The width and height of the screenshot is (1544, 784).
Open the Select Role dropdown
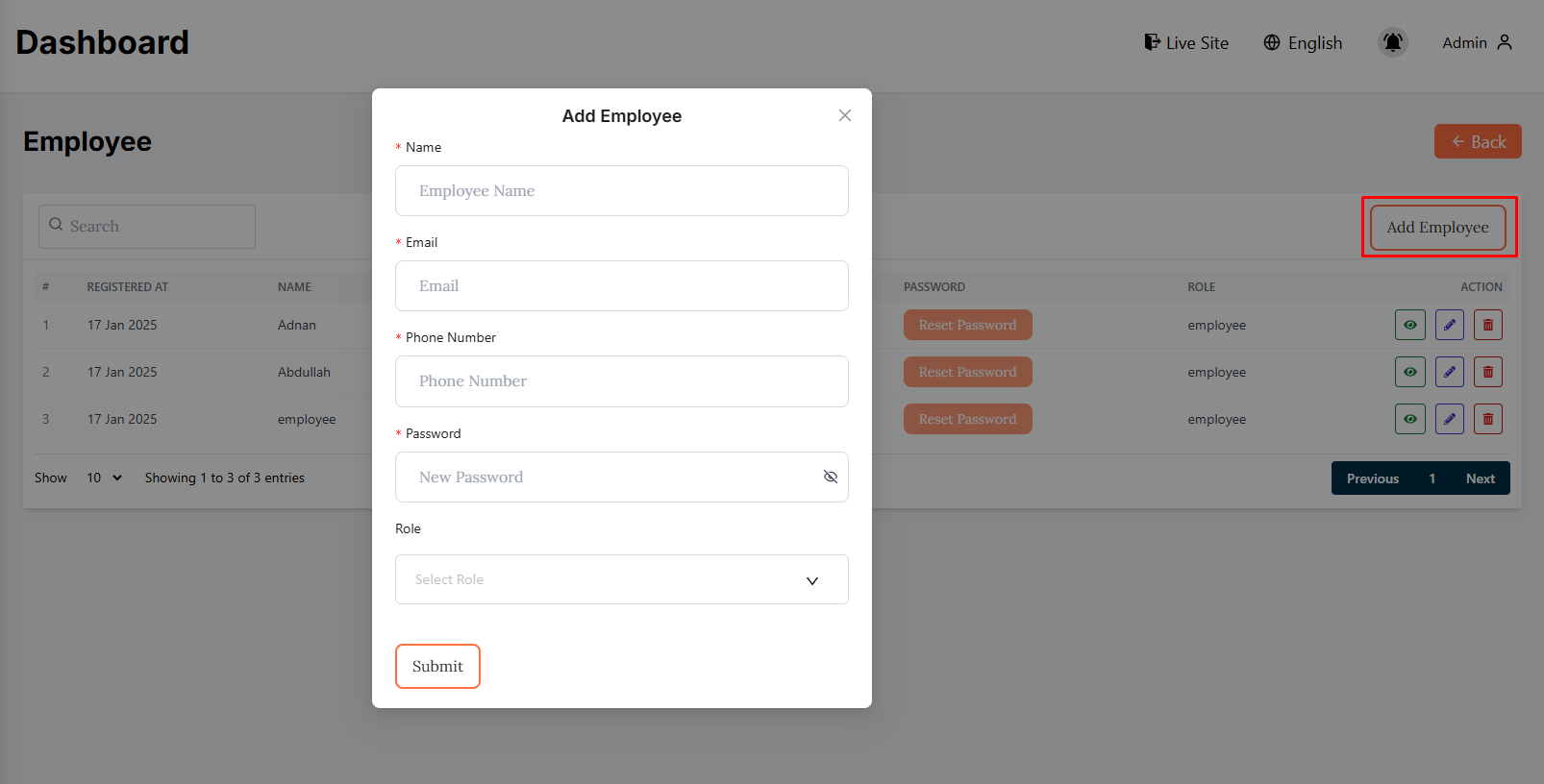point(621,579)
